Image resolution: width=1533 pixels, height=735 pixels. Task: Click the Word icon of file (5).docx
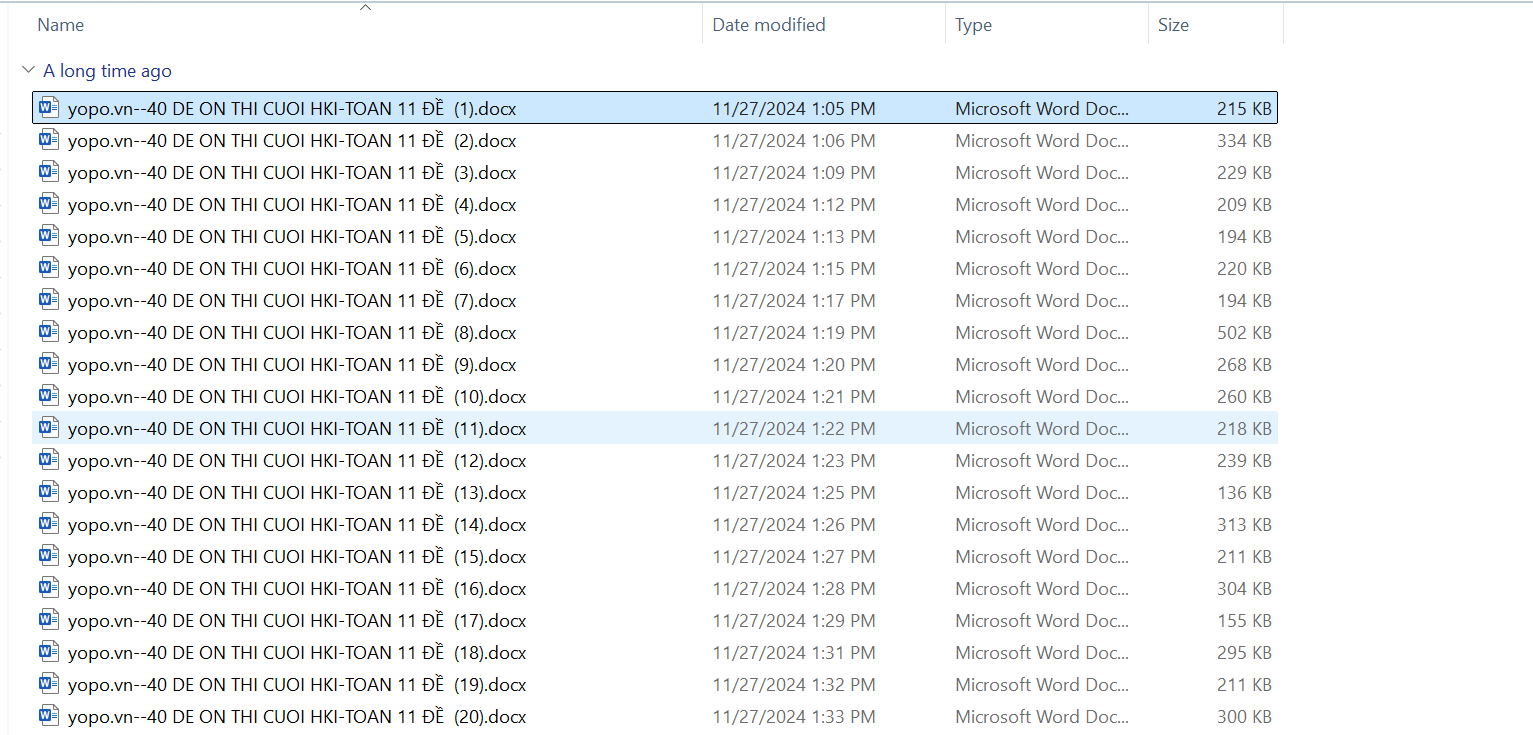tap(49, 236)
